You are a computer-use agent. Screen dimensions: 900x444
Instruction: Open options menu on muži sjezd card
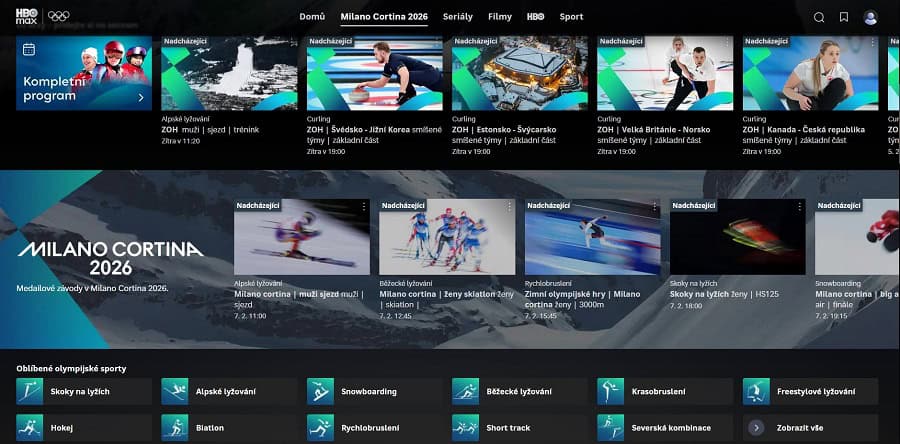tap(363, 206)
